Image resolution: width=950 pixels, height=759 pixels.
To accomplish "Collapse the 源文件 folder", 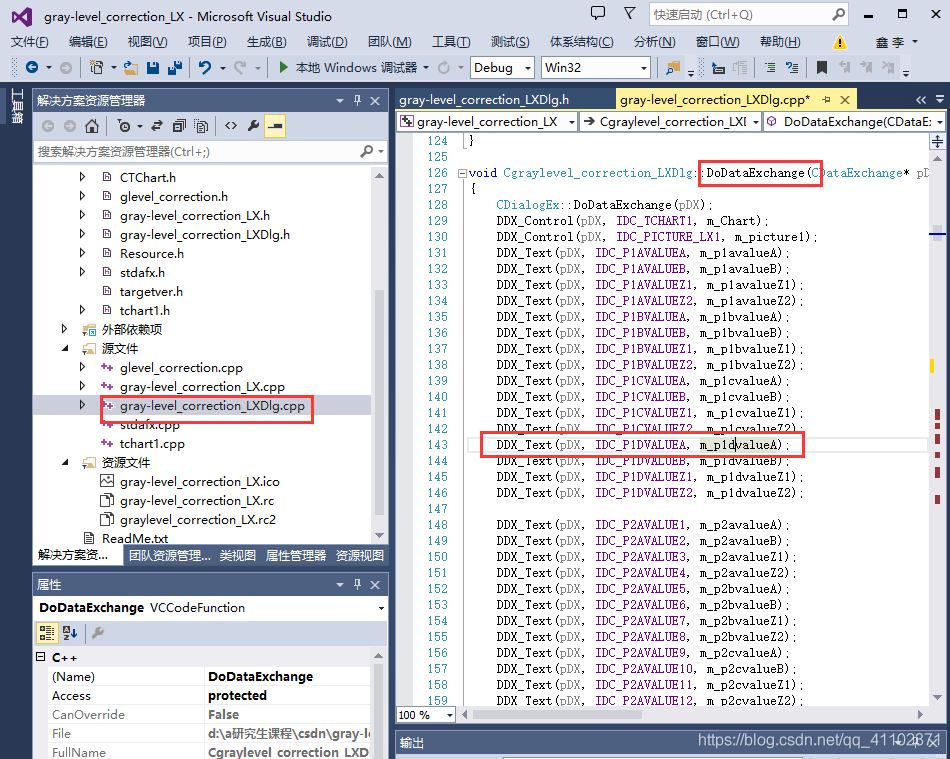I will click(x=65, y=348).
